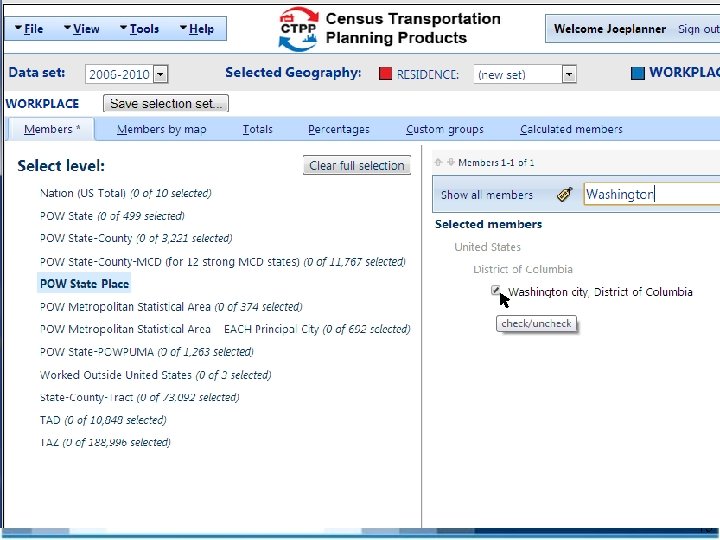Switch to the Members tab

[52, 129]
